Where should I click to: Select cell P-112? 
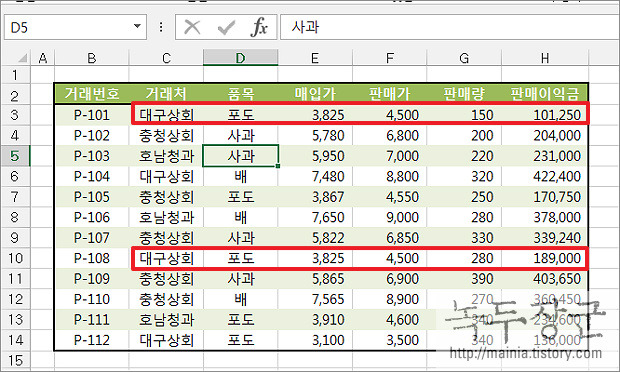[92, 340]
